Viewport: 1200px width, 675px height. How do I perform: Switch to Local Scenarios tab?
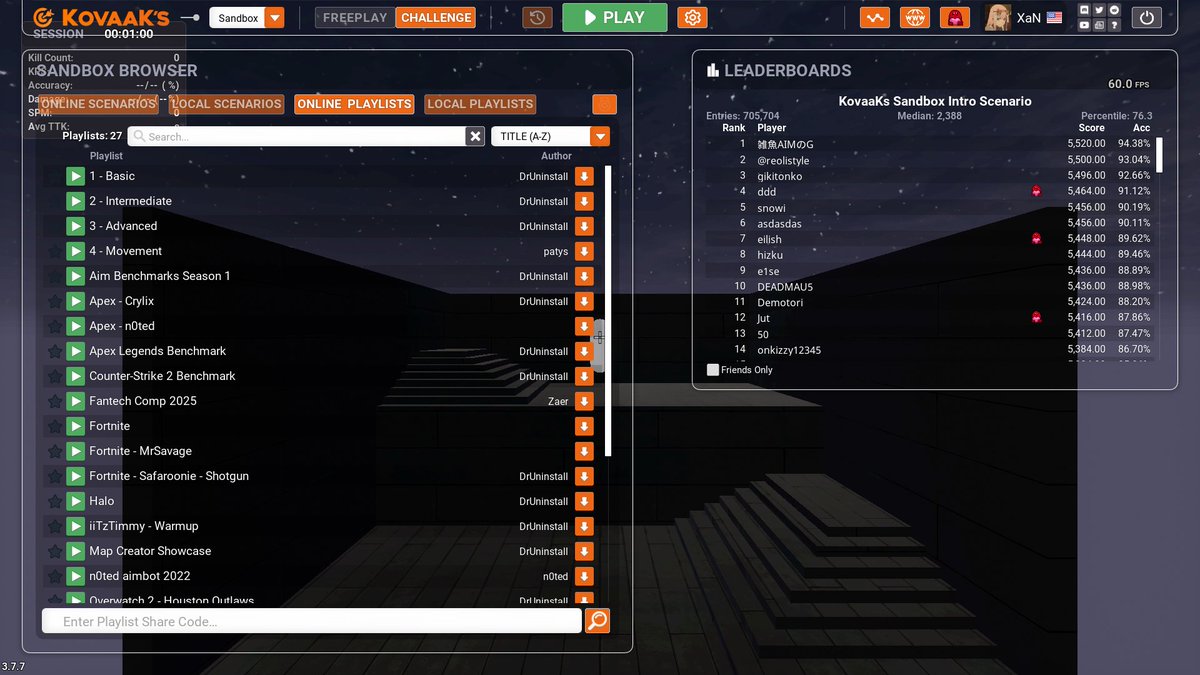point(226,104)
